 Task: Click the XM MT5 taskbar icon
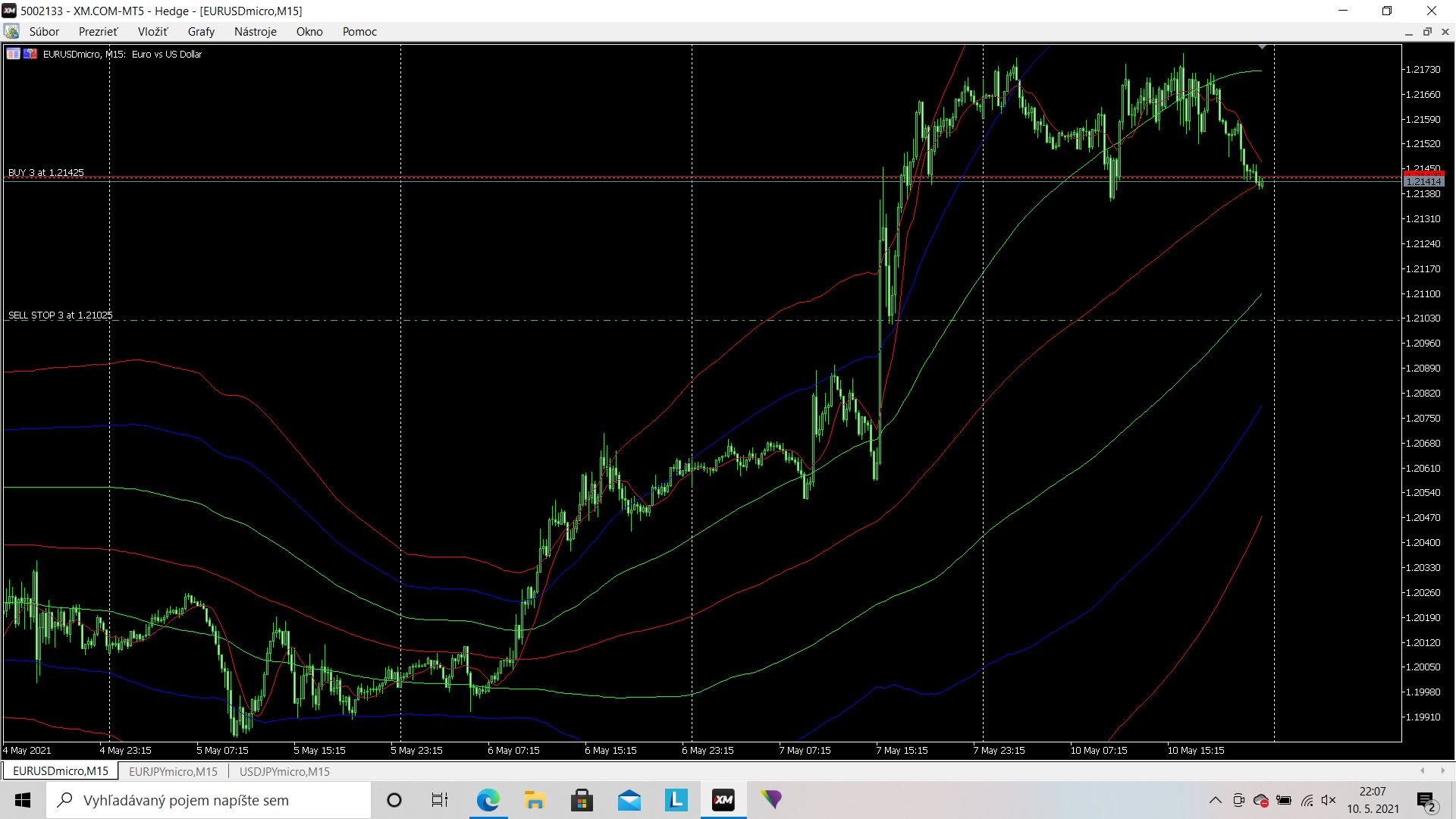point(723,800)
